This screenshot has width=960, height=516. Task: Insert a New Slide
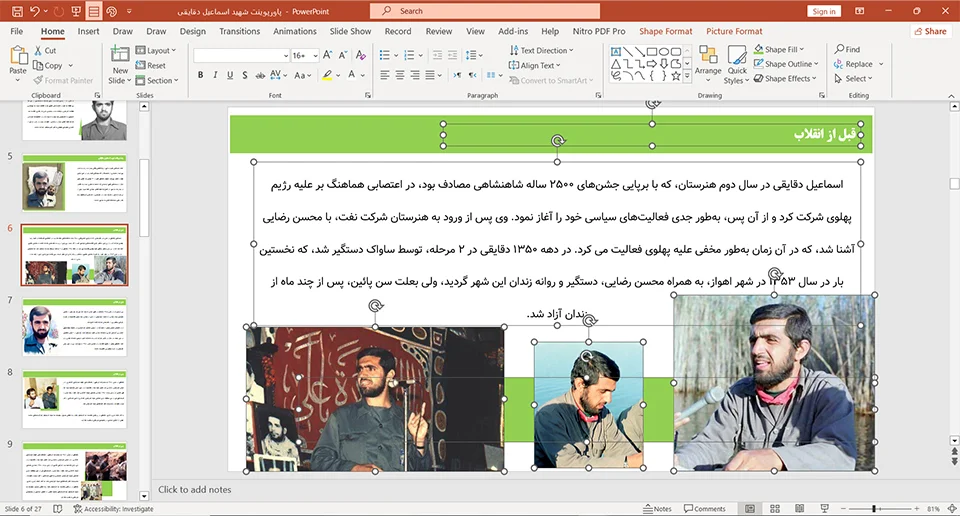[120, 65]
